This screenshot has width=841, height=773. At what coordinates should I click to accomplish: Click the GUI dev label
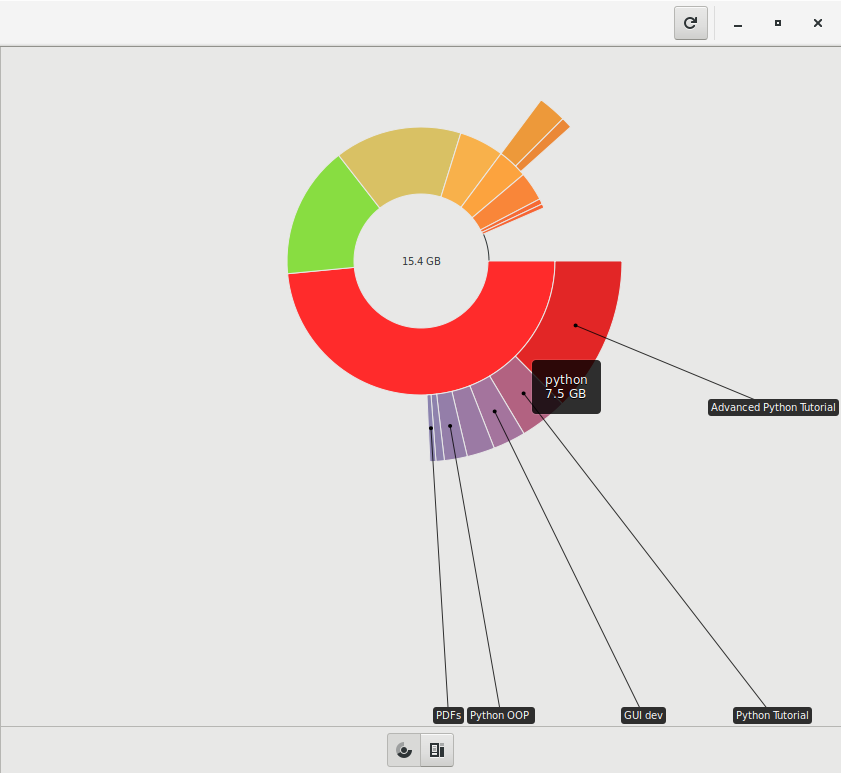pos(643,715)
